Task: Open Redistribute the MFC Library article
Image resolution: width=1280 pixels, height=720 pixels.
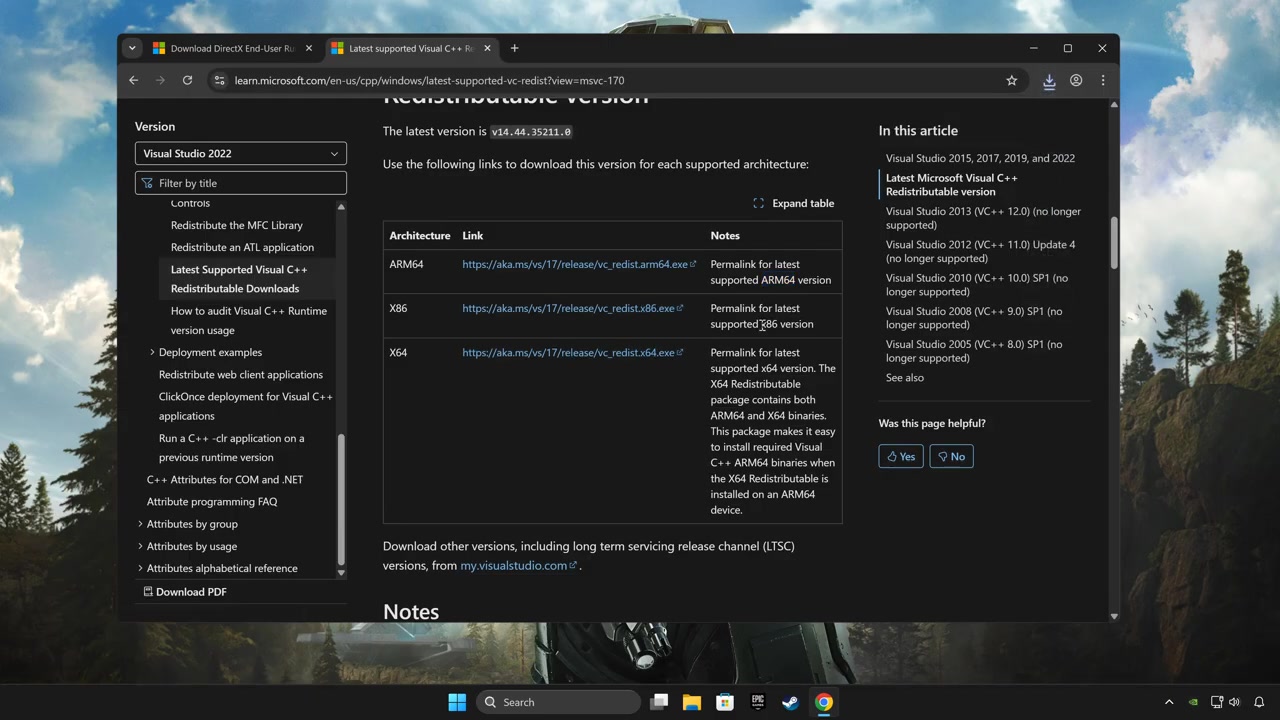Action: tap(237, 225)
